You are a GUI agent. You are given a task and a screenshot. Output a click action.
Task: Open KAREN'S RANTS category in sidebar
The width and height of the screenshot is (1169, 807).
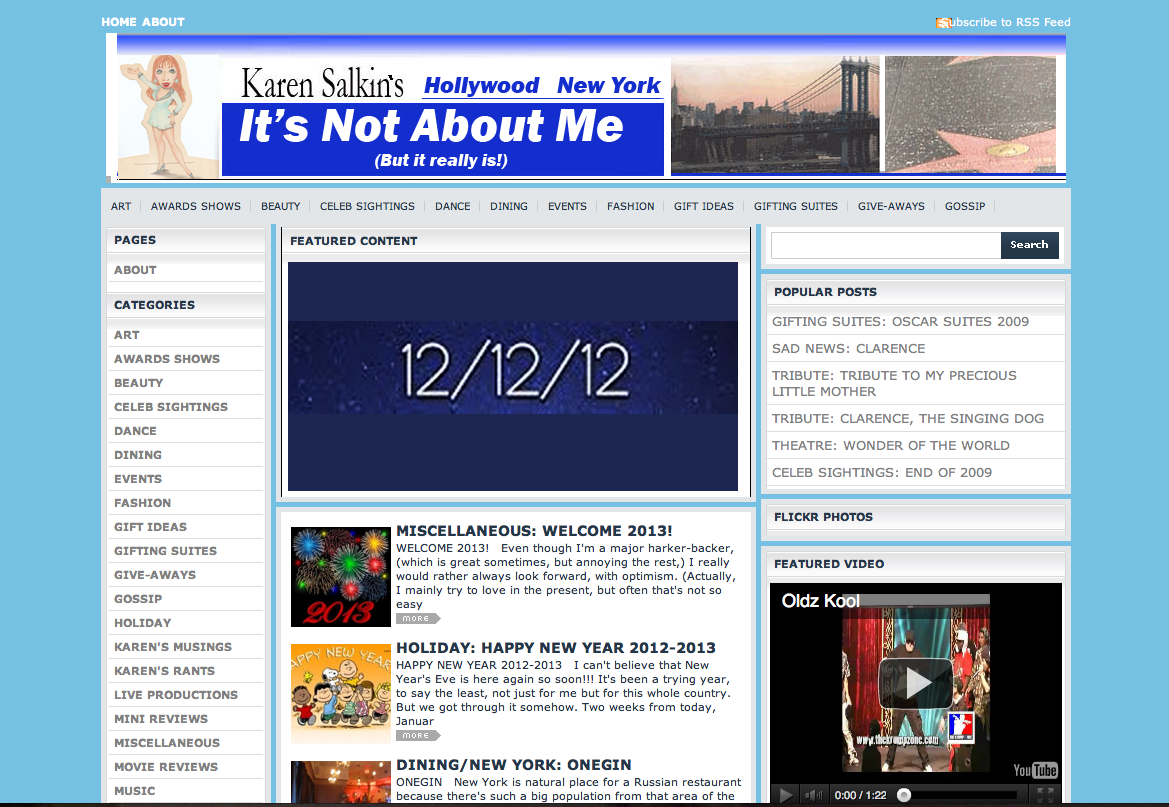pyautogui.click(x=164, y=671)
